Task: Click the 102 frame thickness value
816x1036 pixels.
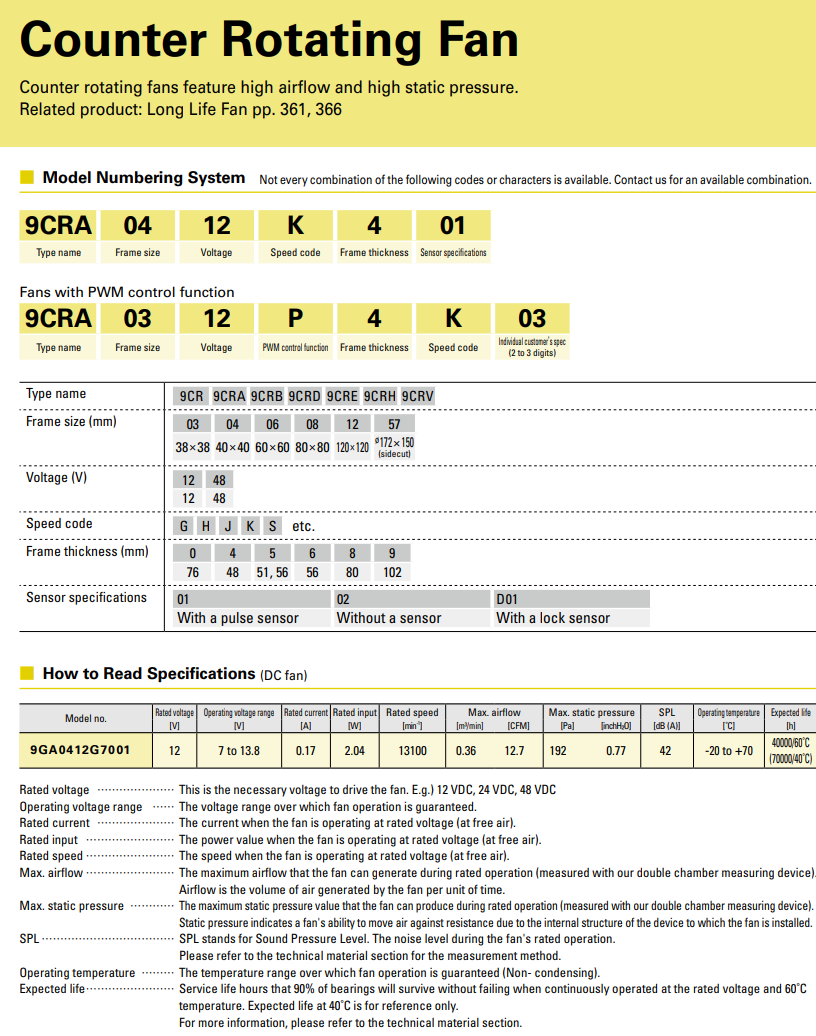Action: point(392,572)
